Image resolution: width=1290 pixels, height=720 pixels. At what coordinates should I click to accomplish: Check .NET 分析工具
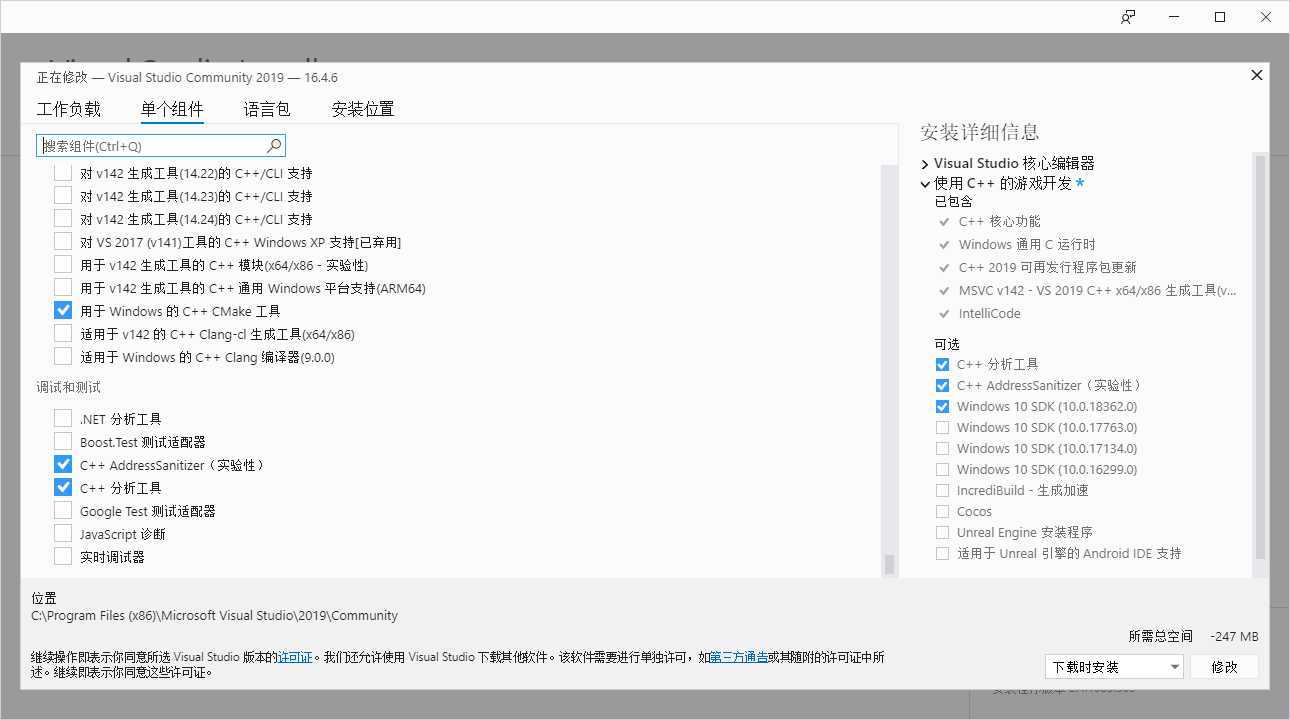[63, 419]
